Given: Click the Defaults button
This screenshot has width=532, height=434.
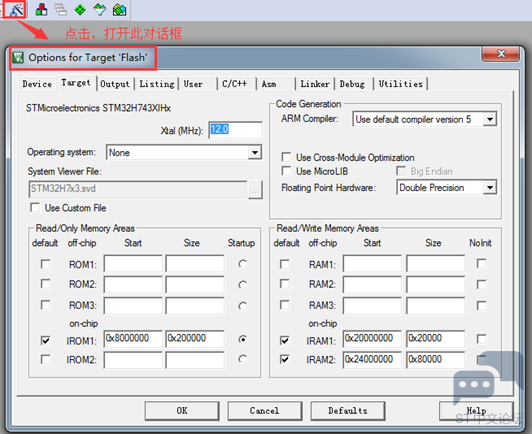Looking at the screenshot, I should click(348, 411).
